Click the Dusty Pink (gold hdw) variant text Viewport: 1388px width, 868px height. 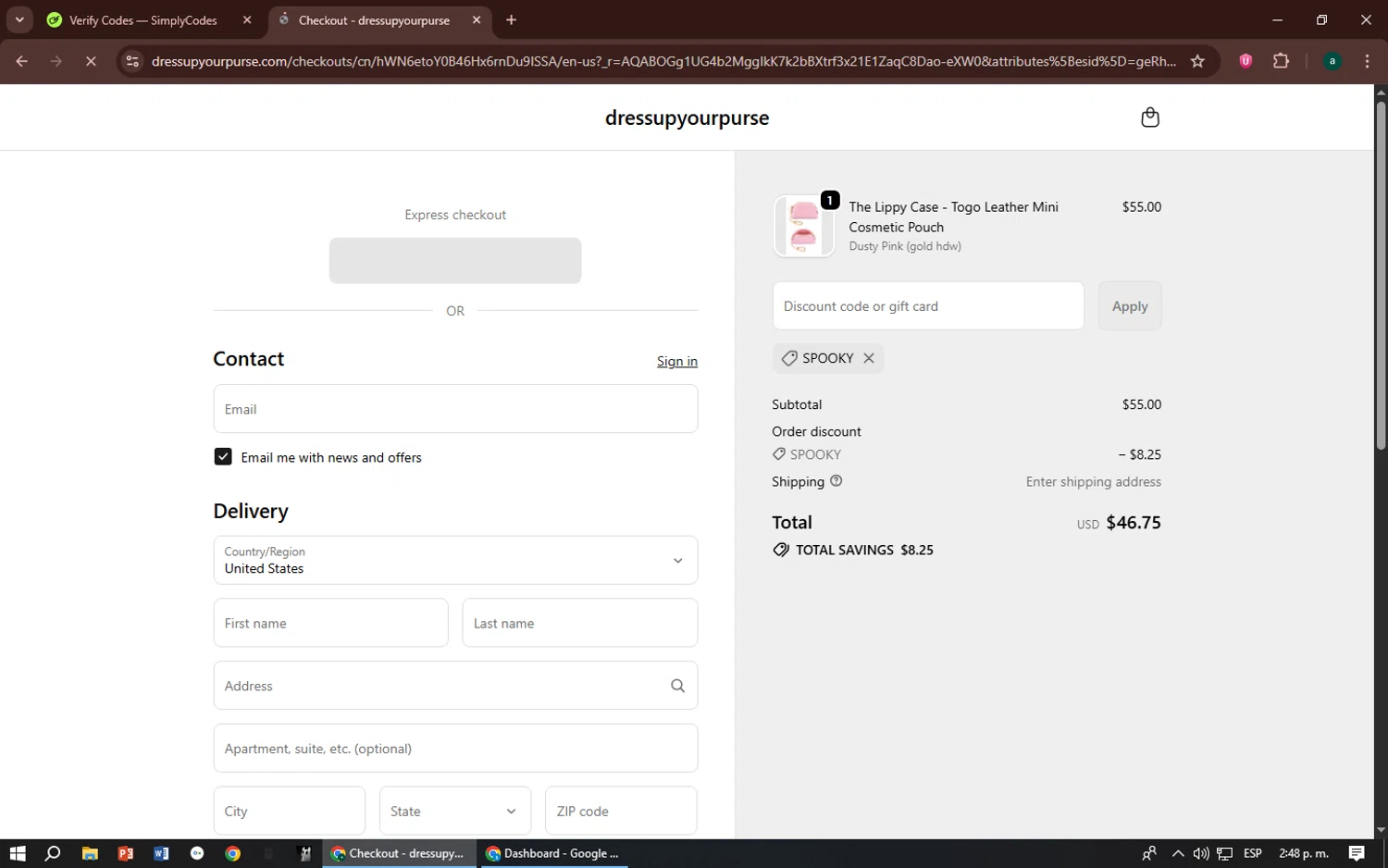pos(905,246)
